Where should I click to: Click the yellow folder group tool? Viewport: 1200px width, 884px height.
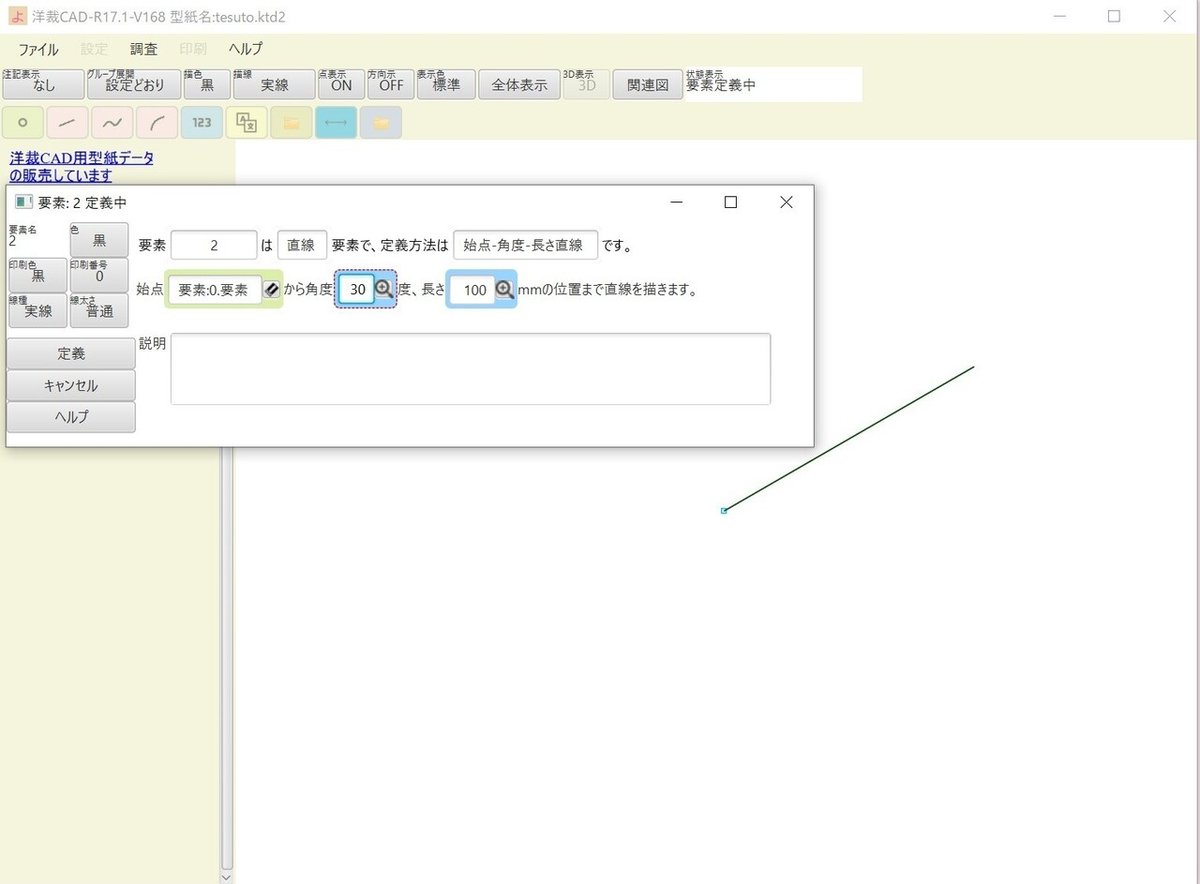click(x=291, y=122)
